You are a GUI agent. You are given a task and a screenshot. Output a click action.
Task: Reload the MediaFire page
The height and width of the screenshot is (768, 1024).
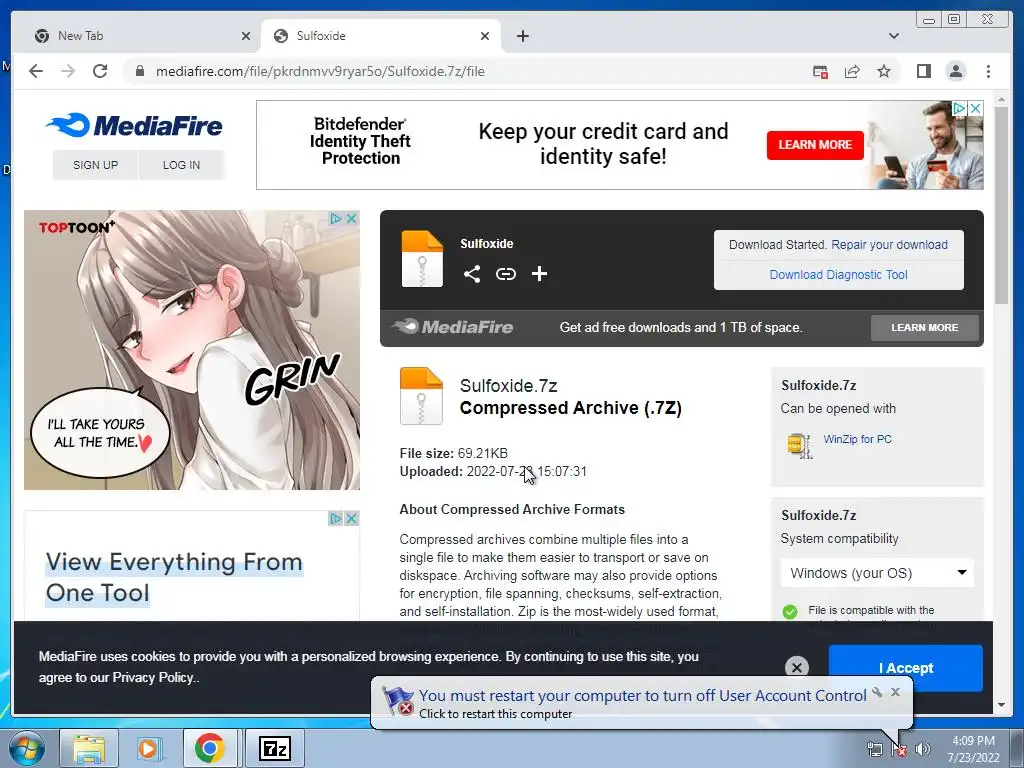tap(100, 71)
